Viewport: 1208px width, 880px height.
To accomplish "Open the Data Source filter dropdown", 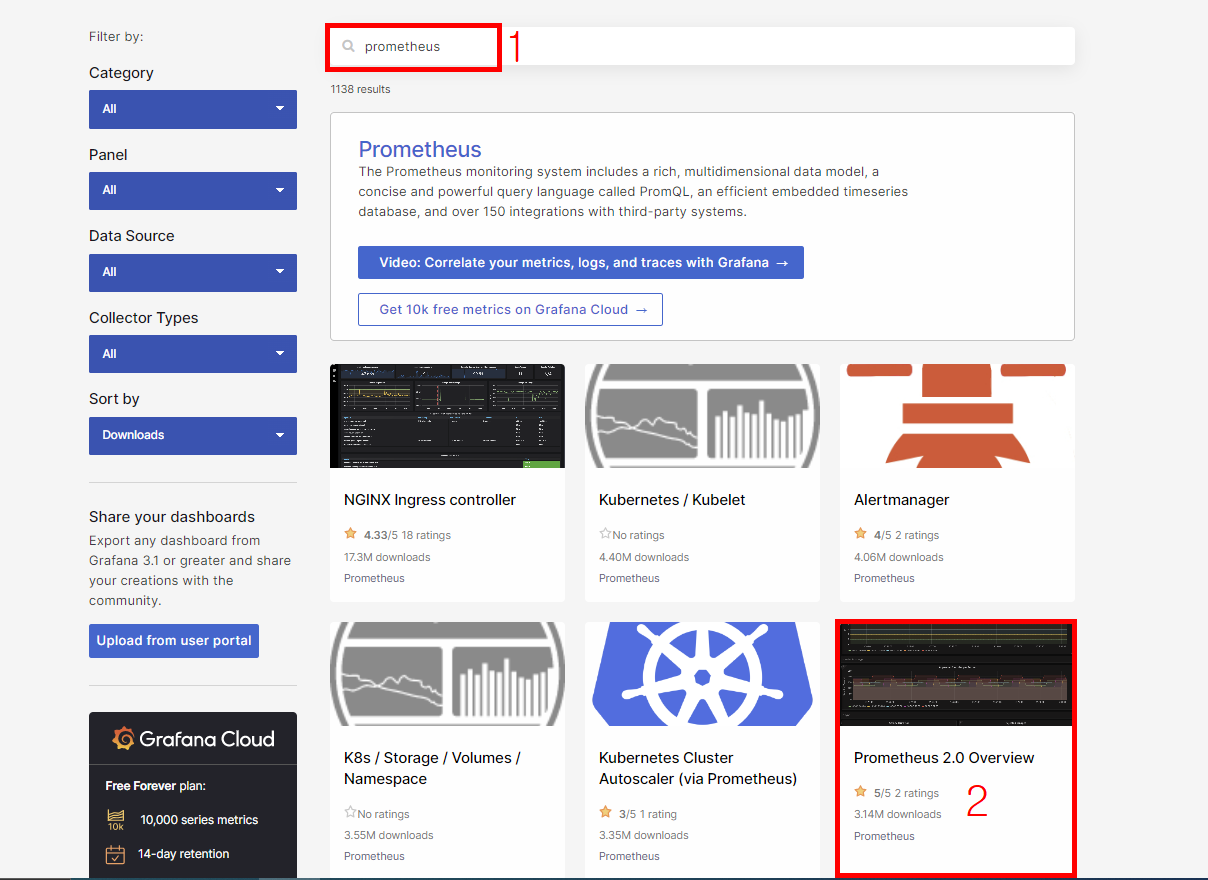I will (x=193, y=272).
